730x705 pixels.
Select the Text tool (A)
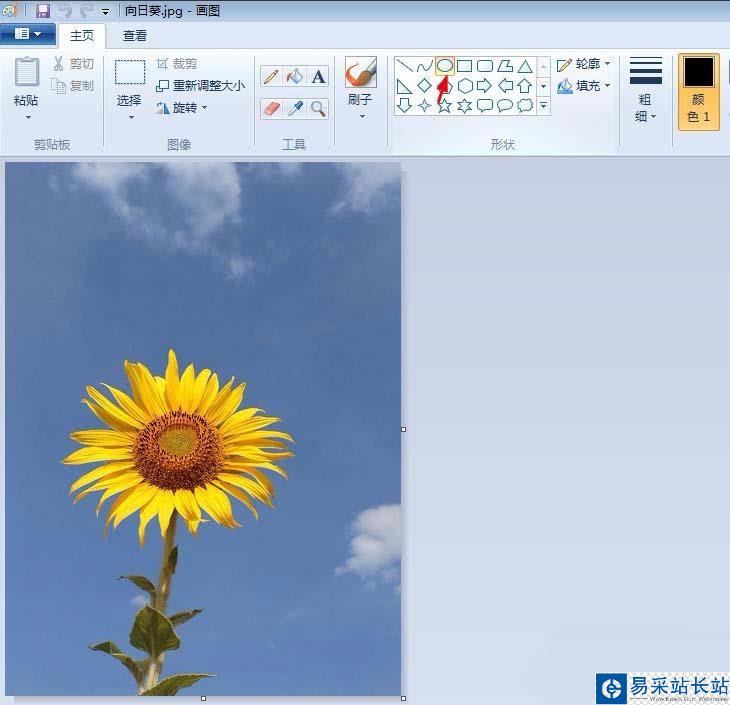[318, 76]
